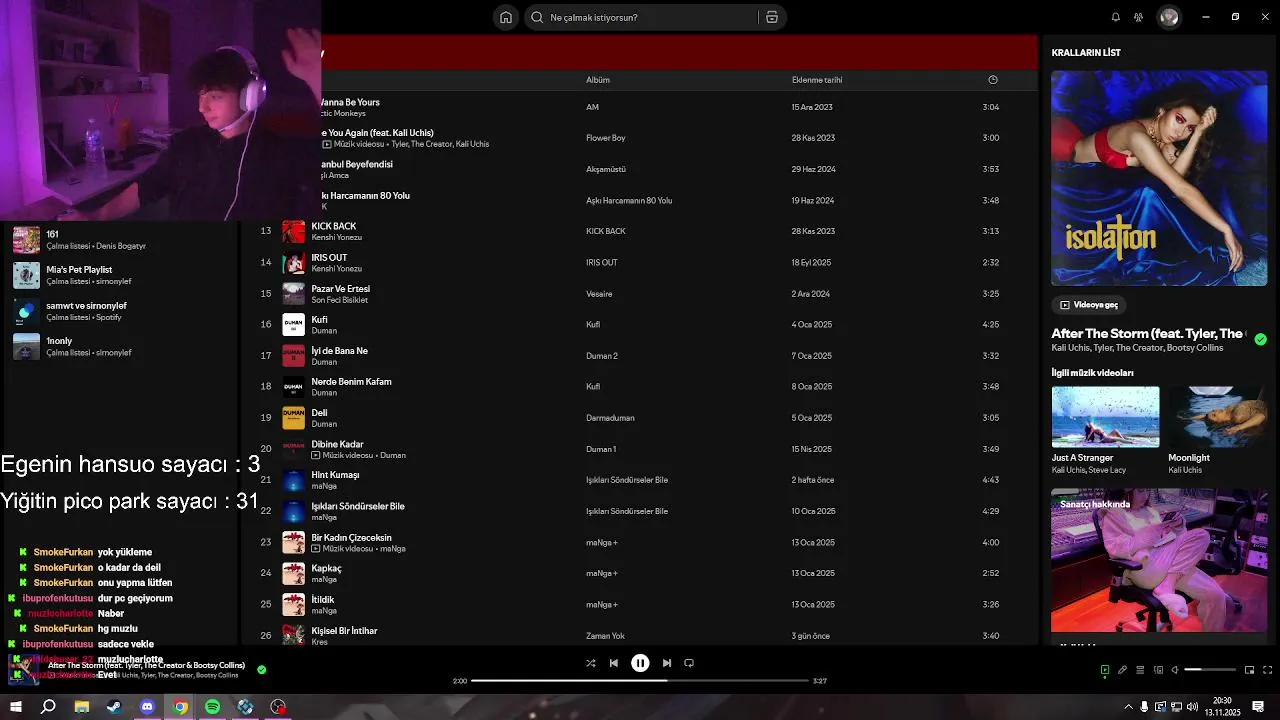Open the Son Feci Bisiklet artist link
1280x720 pixels.
(339, 300)
